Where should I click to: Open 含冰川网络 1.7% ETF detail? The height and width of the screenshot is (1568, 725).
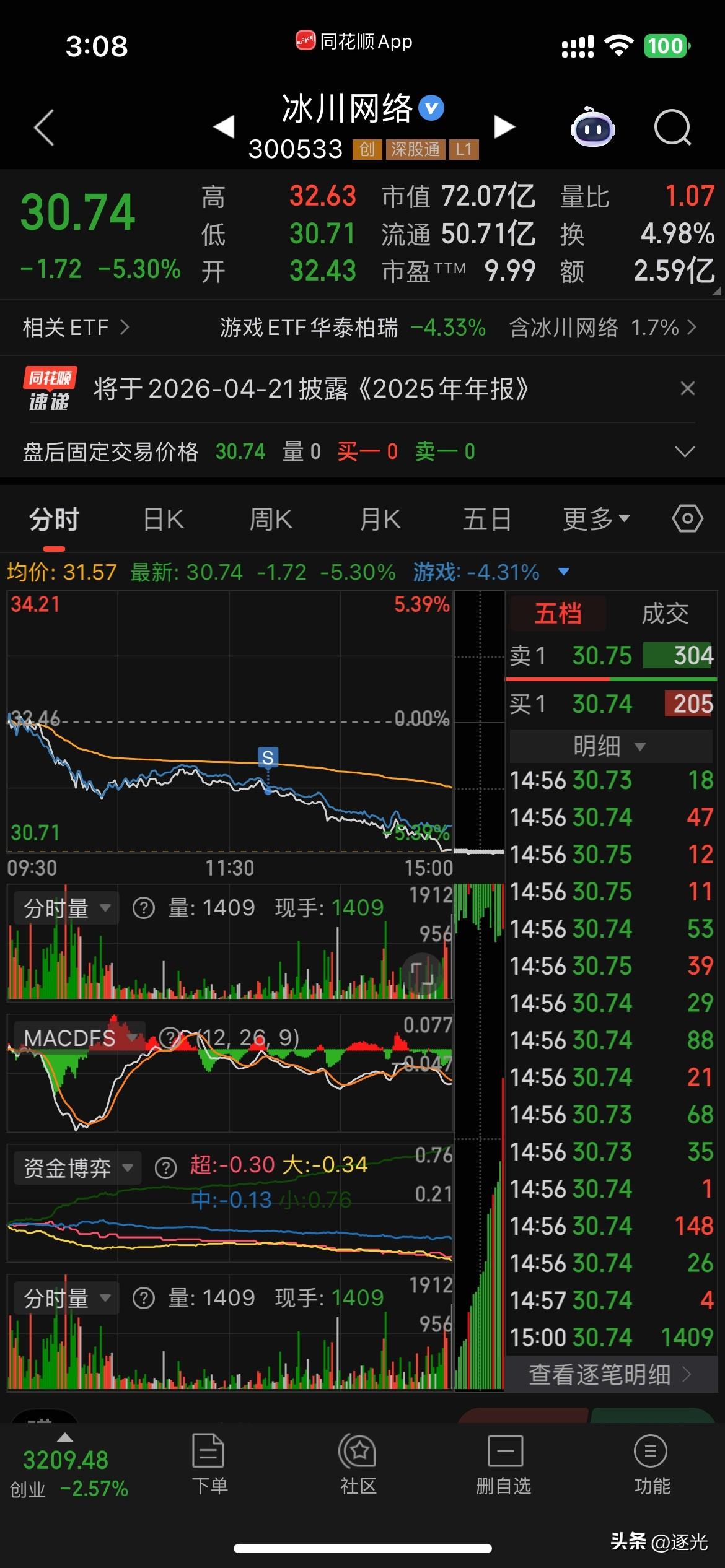[602, 327]
